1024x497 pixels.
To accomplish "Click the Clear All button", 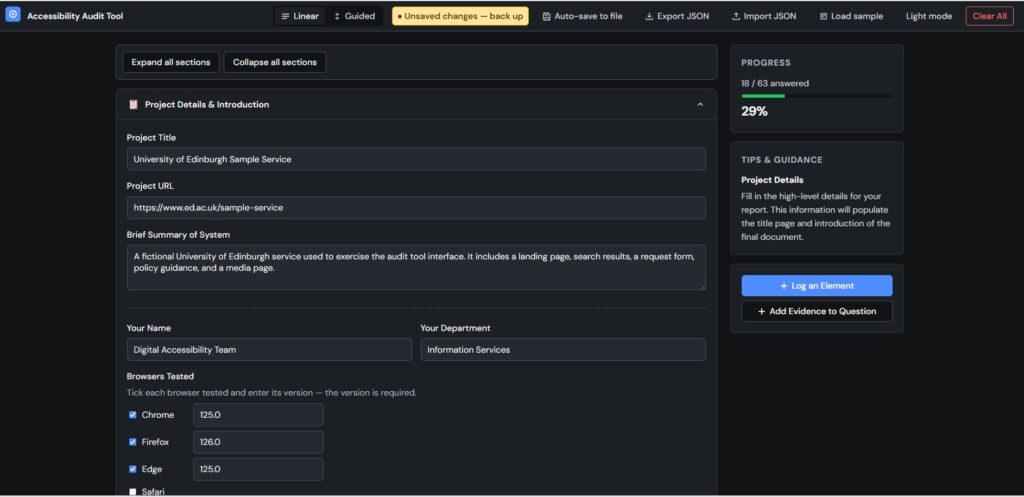I will (x=989, y=16).
